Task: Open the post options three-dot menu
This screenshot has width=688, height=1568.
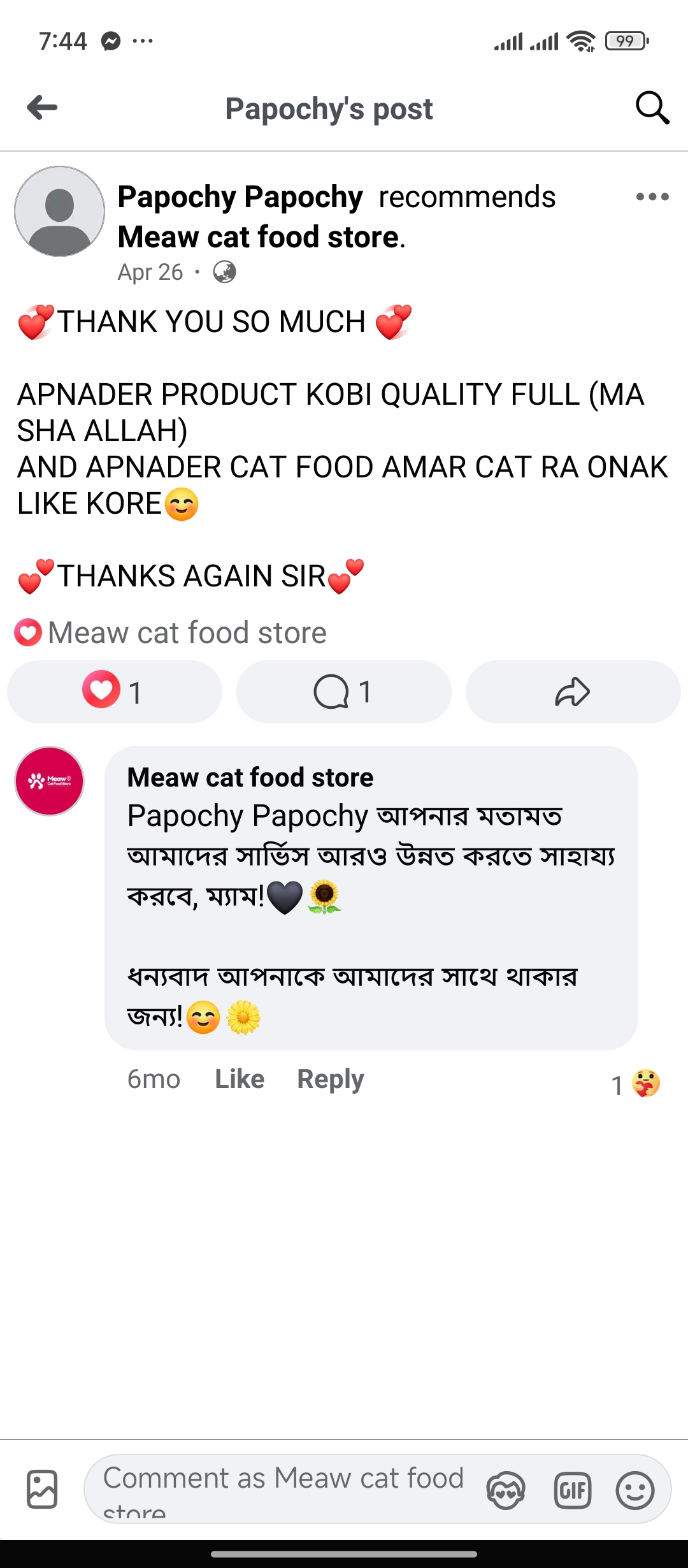Action: [x=652, y=198]
